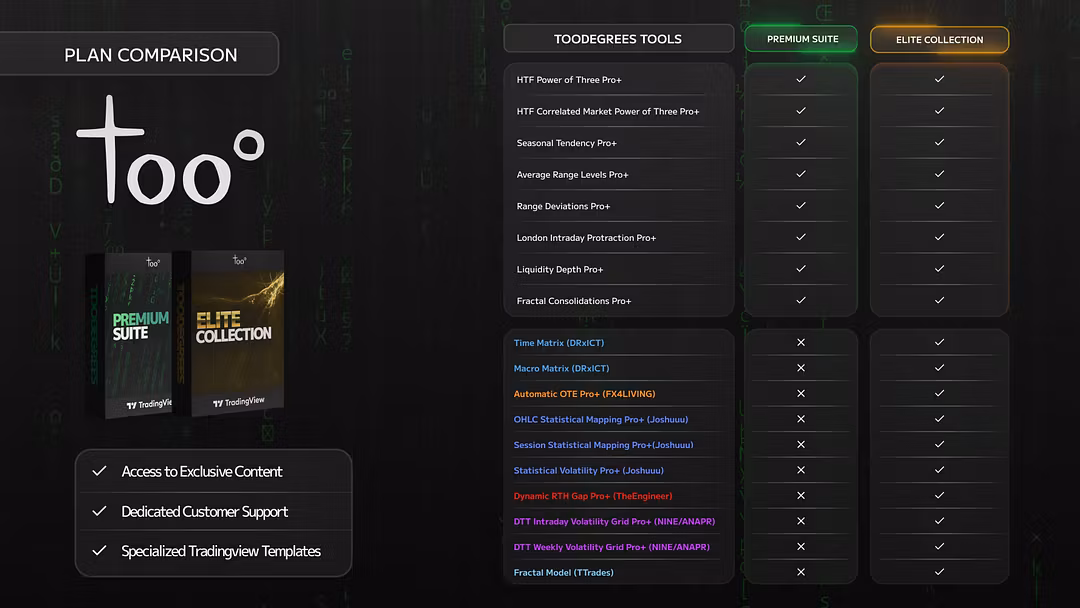This screenshot has height=608, width=1080.
Task: Select the Range Deviations Pro+ row label
Action: click(x=563, y=207)
